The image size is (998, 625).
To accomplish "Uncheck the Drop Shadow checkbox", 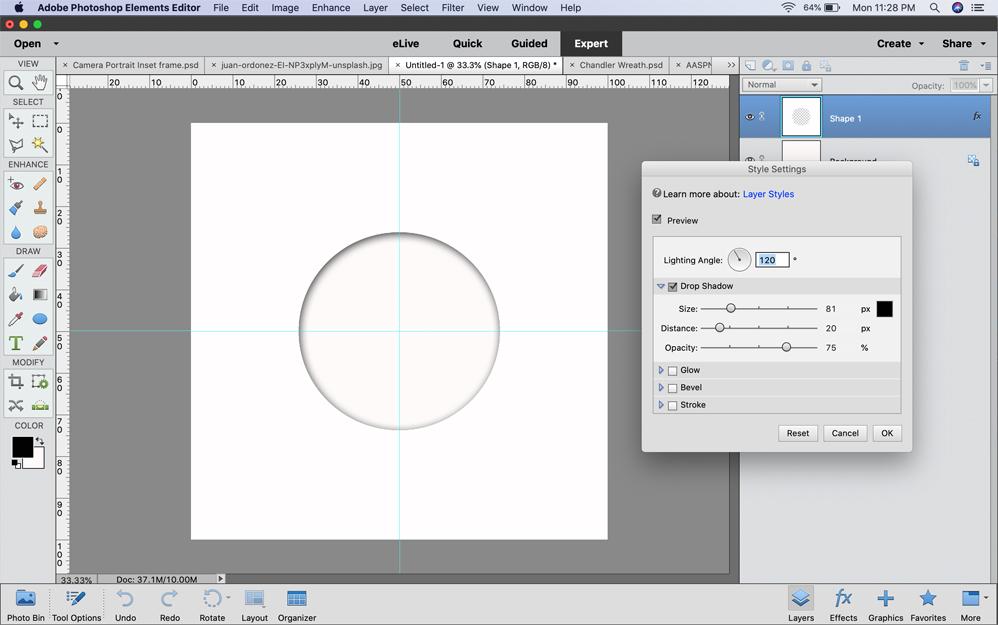I will tap(672, 286).
